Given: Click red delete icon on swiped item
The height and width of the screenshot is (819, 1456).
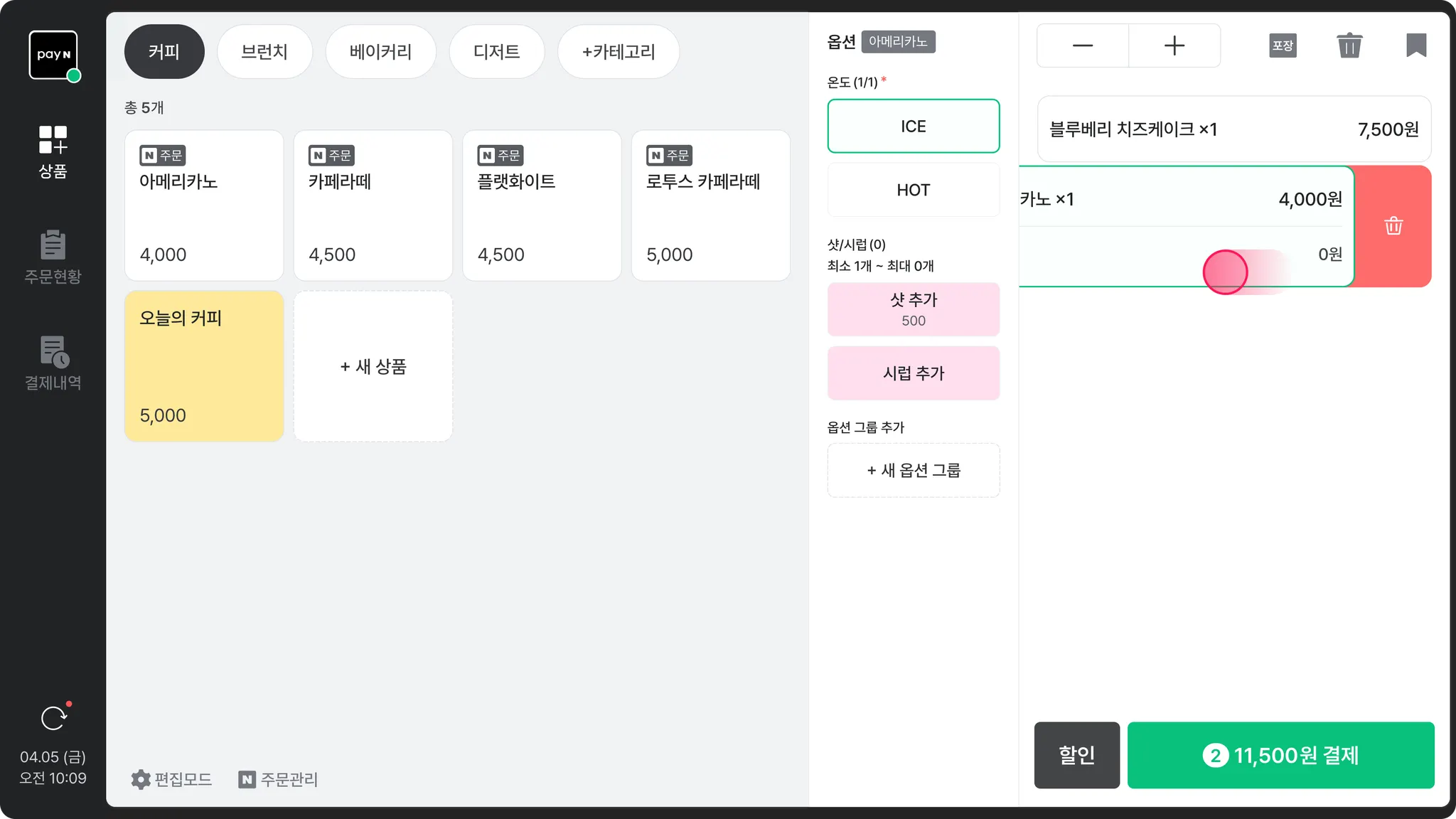Looking at the screenshot, I should [x=1393, y=226].
